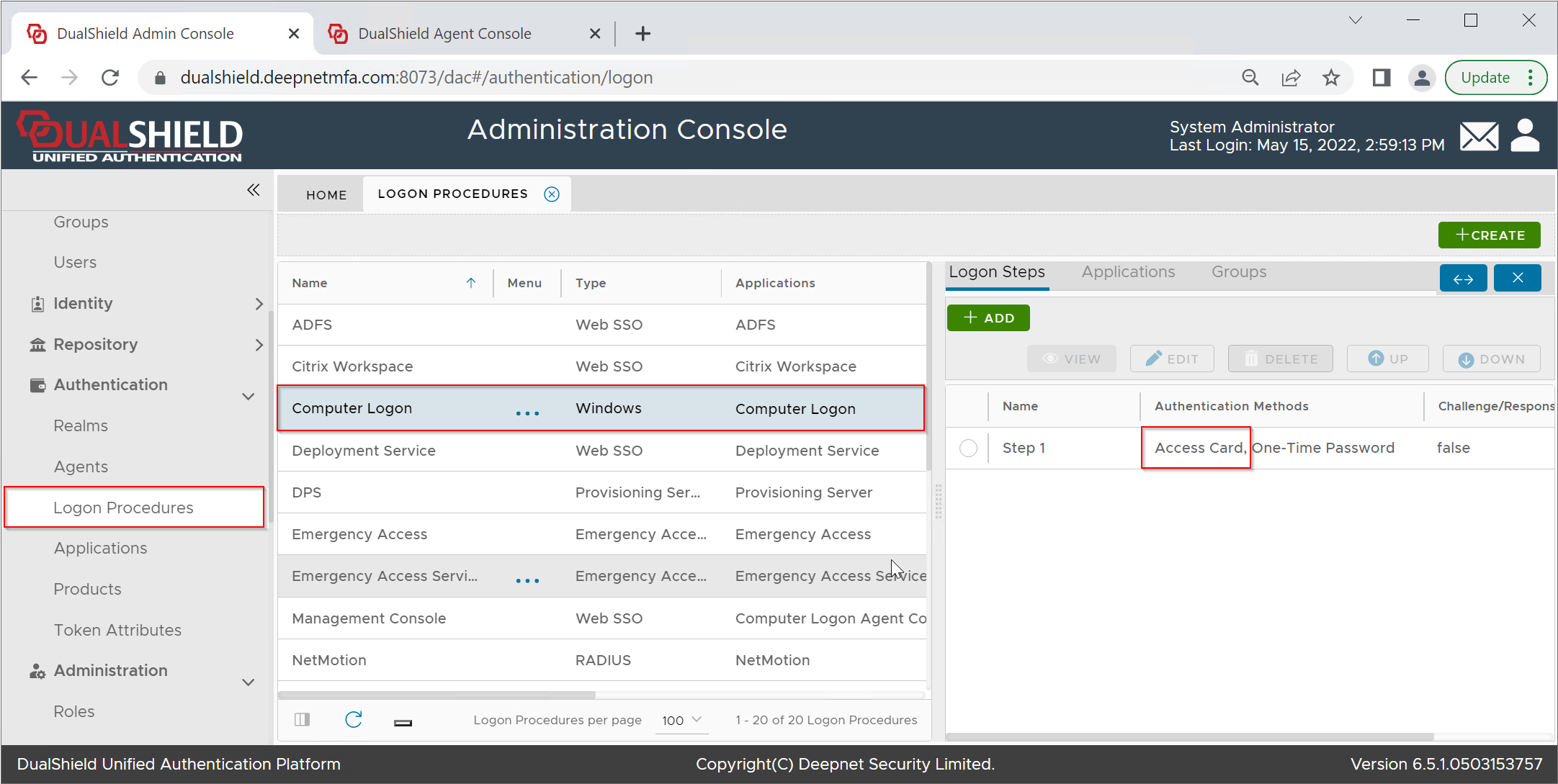Click the column layout icon in table footer

[302, 719]
